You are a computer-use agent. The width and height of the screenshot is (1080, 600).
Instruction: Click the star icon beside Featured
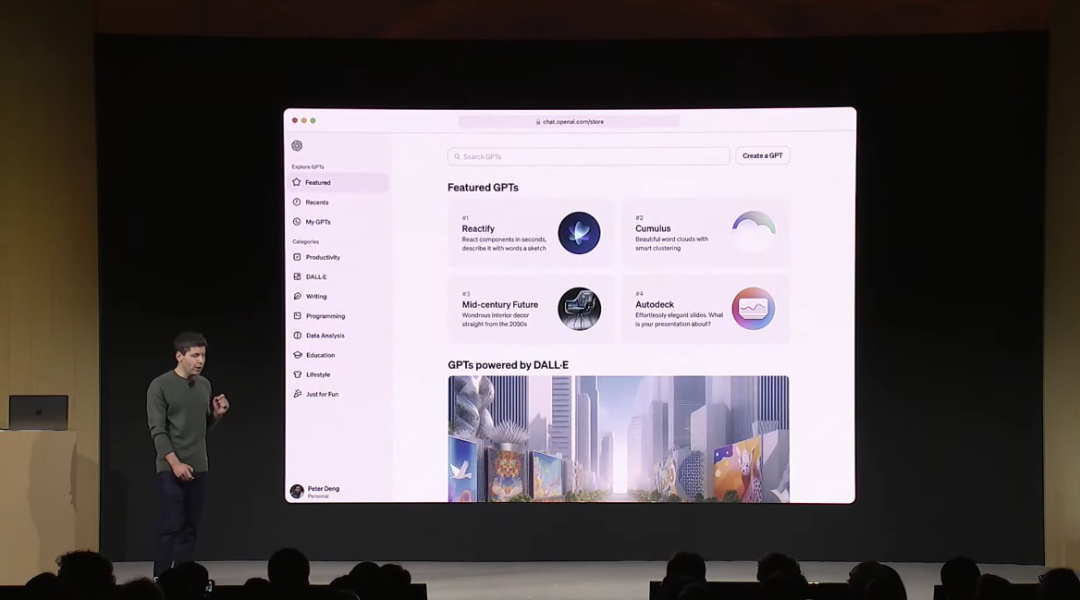pos(297,183)
